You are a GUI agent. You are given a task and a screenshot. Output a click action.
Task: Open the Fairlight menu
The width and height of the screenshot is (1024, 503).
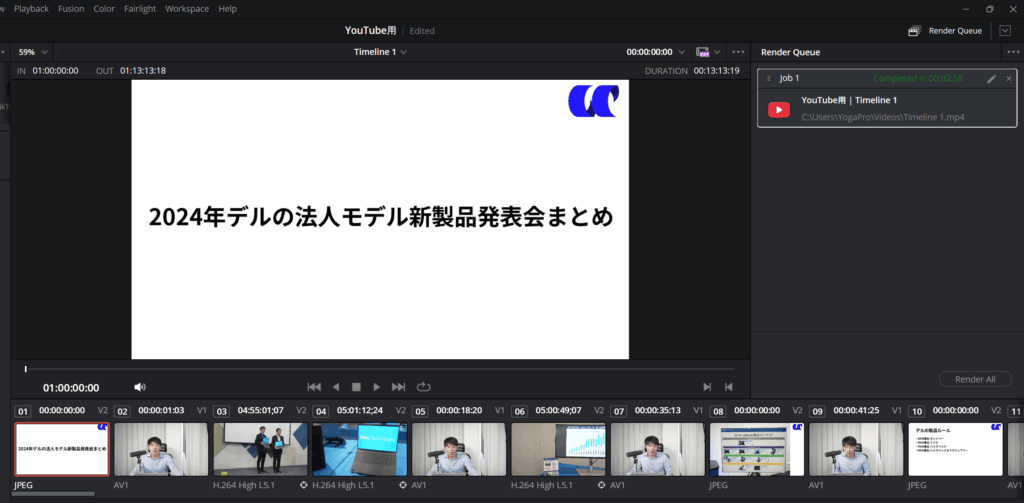(140, 8)
